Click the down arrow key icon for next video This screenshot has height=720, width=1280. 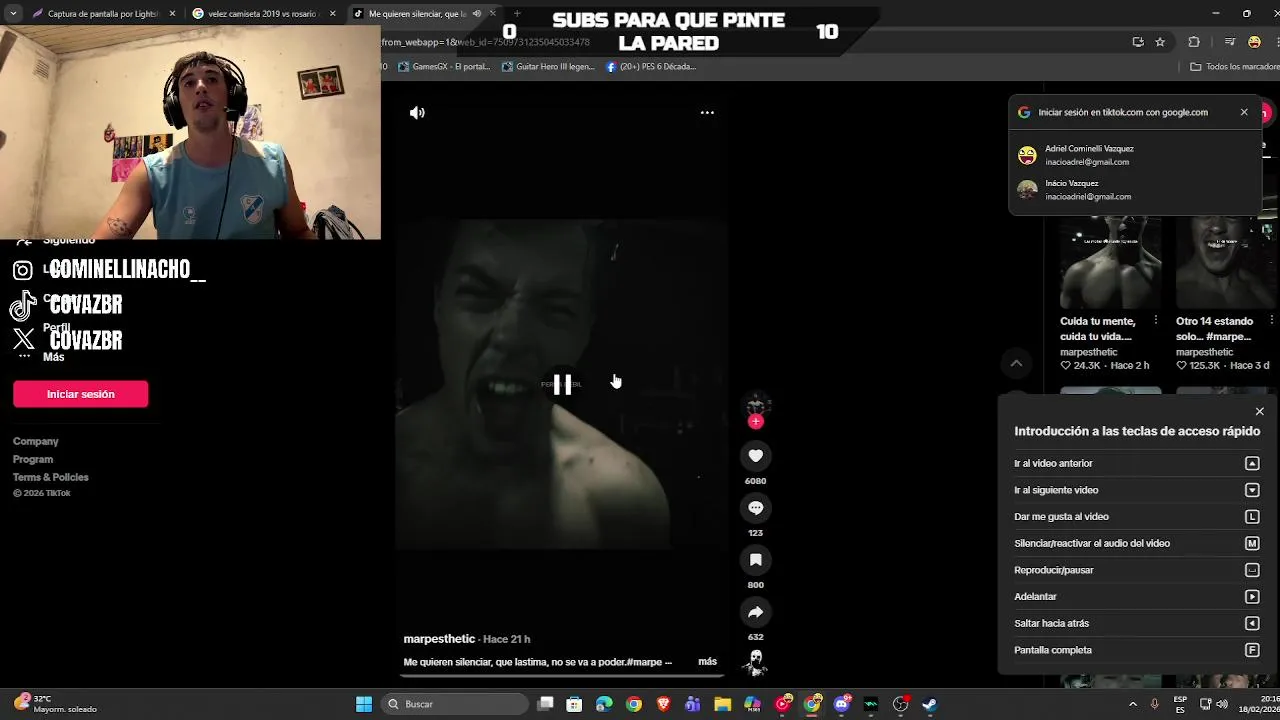coord(1252,490)
